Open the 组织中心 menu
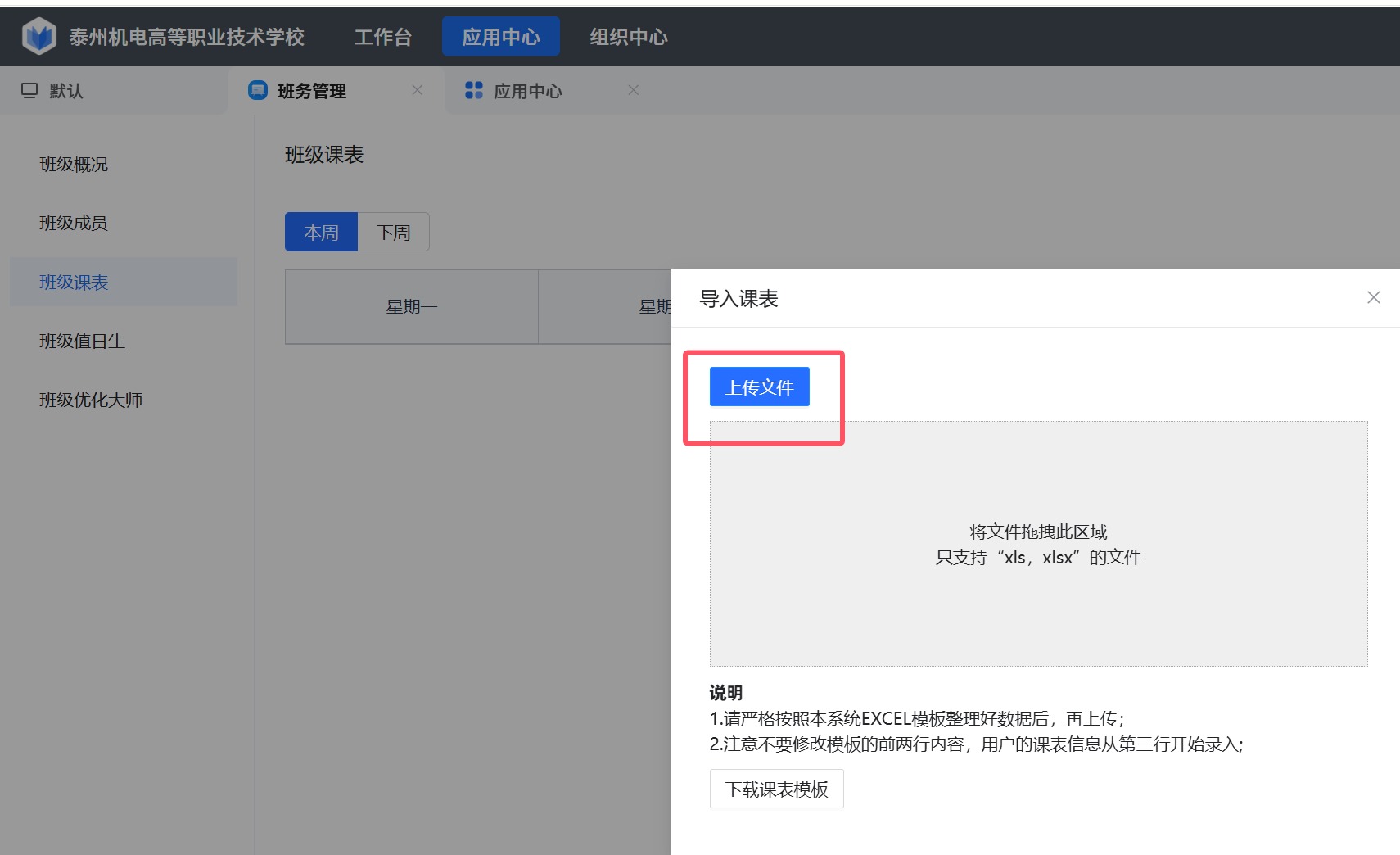1400x855 pixels. click(628, 36)
